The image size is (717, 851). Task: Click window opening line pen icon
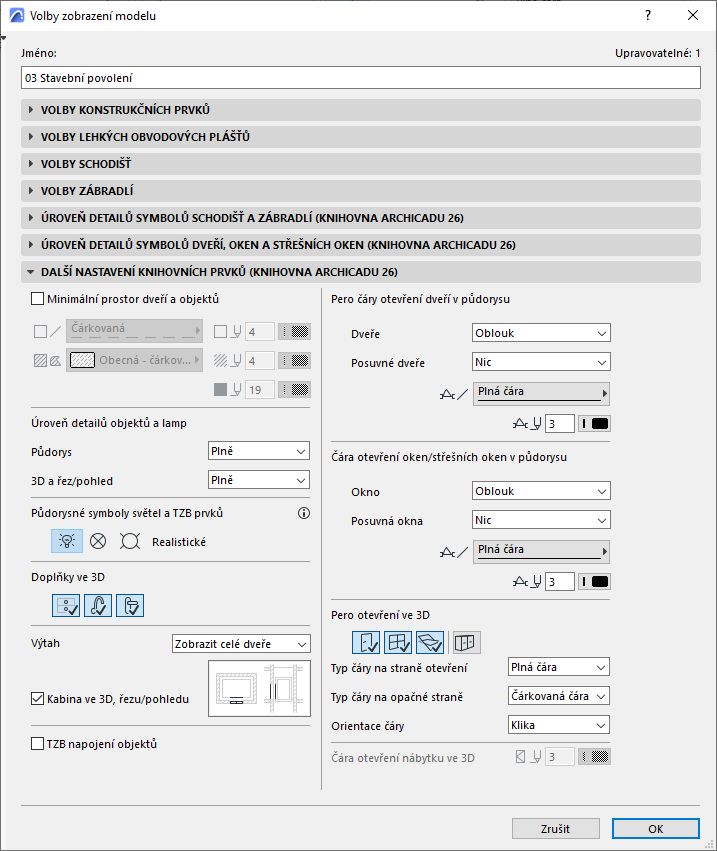526,581
